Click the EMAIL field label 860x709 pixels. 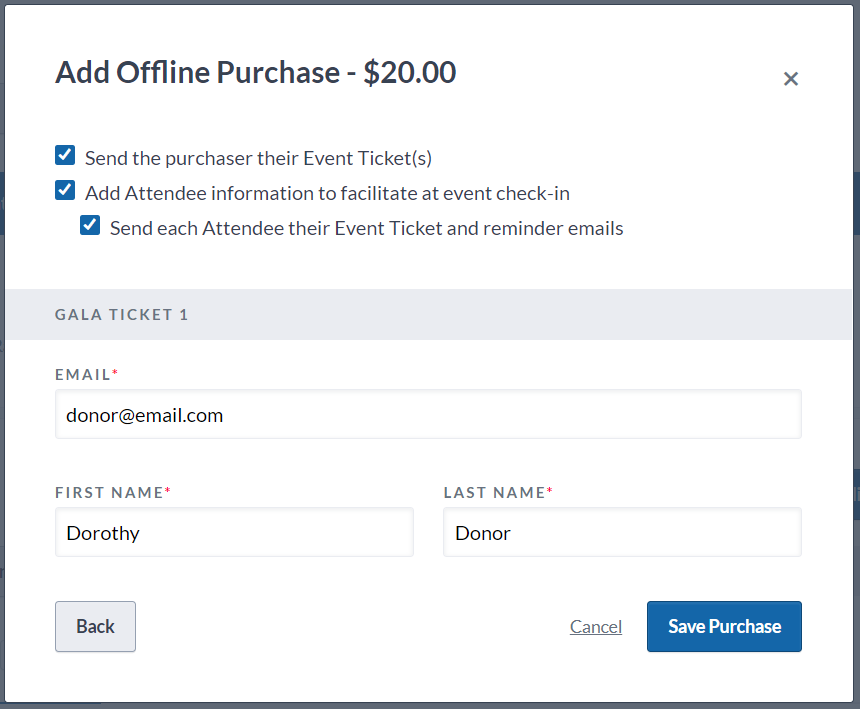82,375
